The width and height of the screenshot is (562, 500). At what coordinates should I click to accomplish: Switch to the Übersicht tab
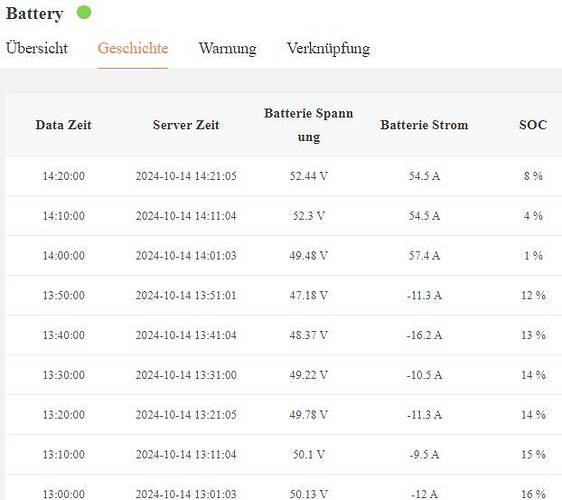[x=37, y=48]
